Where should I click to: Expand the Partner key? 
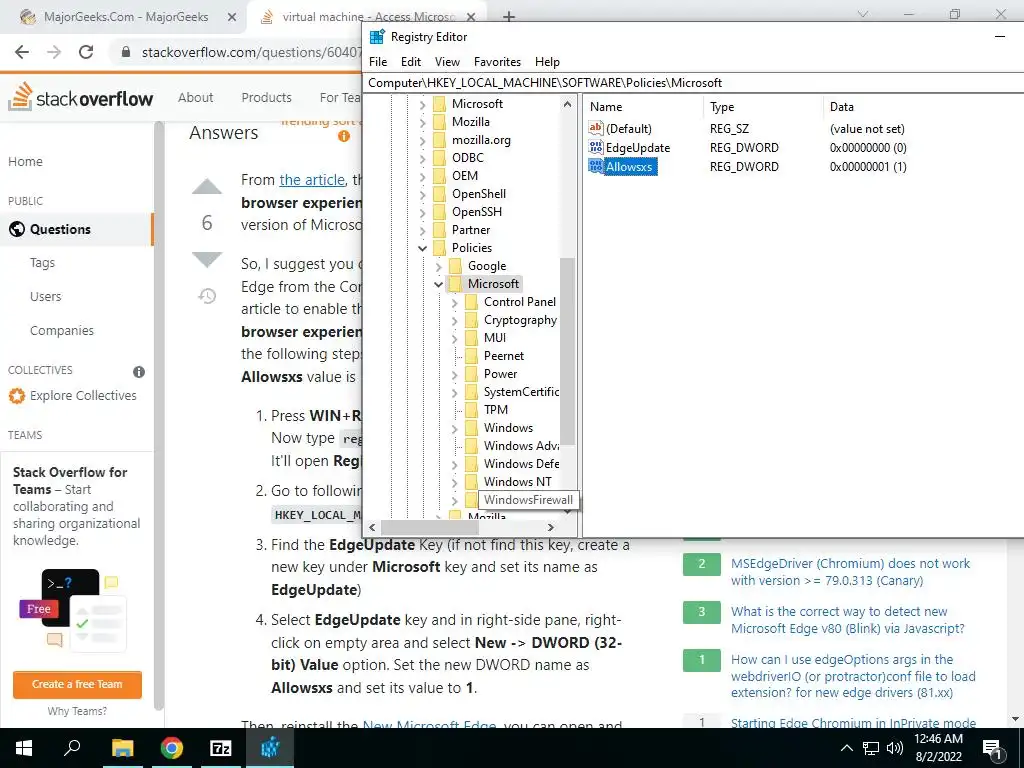(x=423, y=230)
